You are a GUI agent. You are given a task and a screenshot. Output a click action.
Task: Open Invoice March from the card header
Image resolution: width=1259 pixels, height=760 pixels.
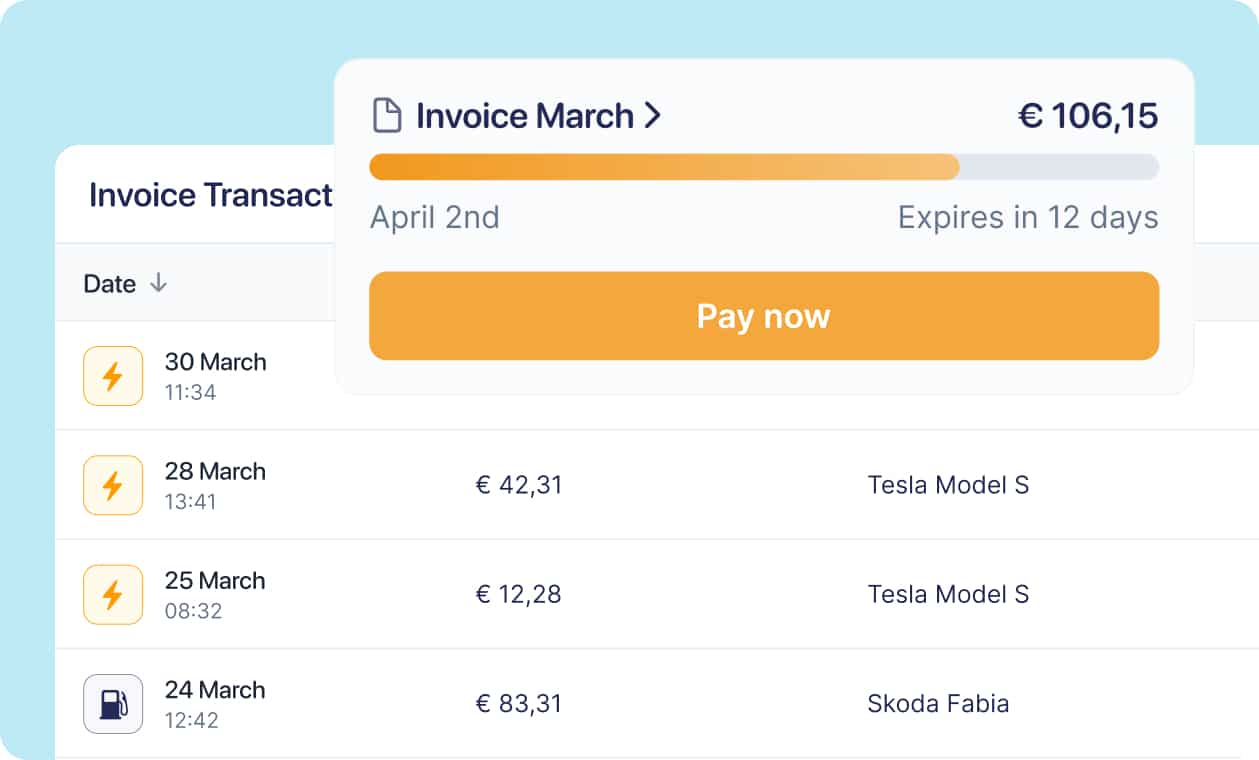click(x=524, y=115)
